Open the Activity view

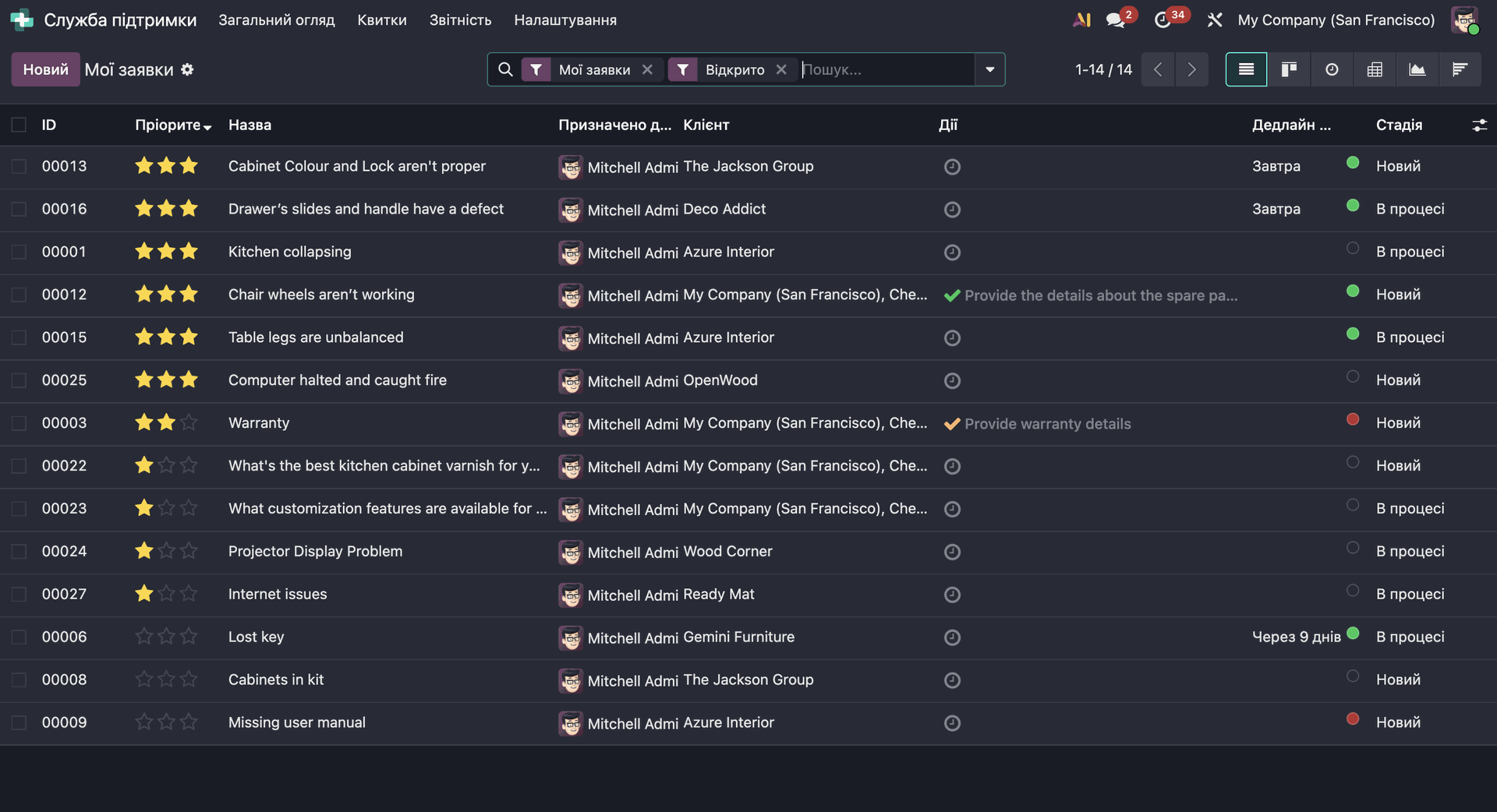pyautogui.click(x=1332, y=69)
